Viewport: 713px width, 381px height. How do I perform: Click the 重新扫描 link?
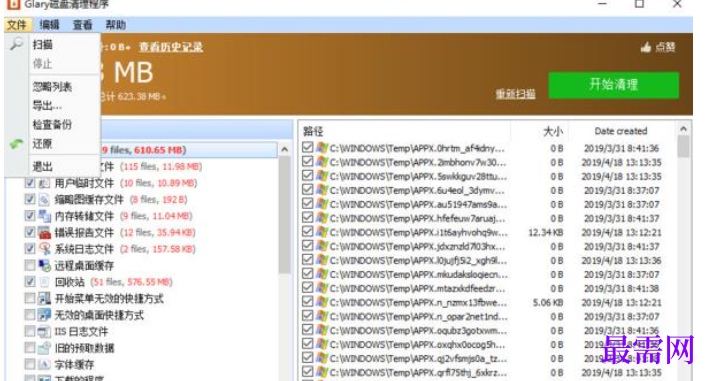click(x=515, y=94)
